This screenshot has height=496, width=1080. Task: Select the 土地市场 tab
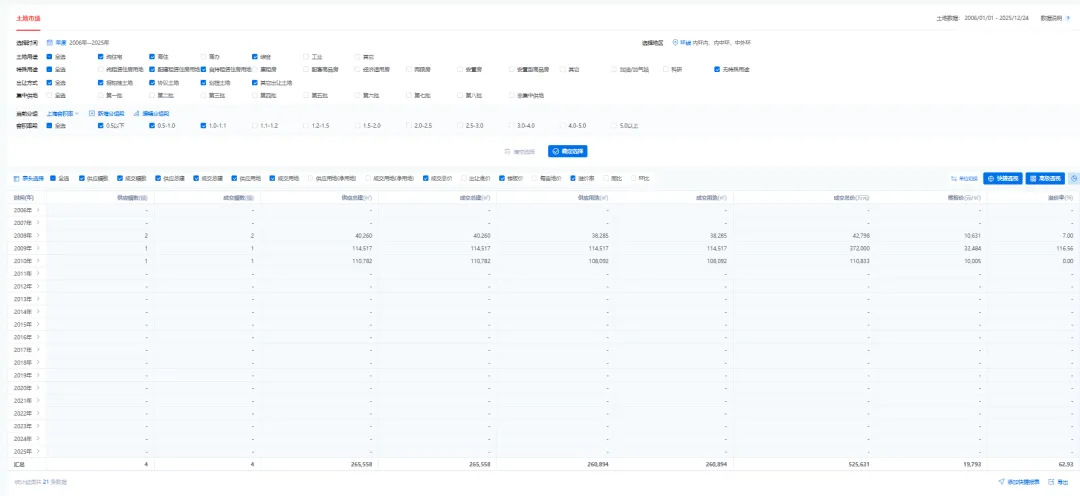pos(27,18)
